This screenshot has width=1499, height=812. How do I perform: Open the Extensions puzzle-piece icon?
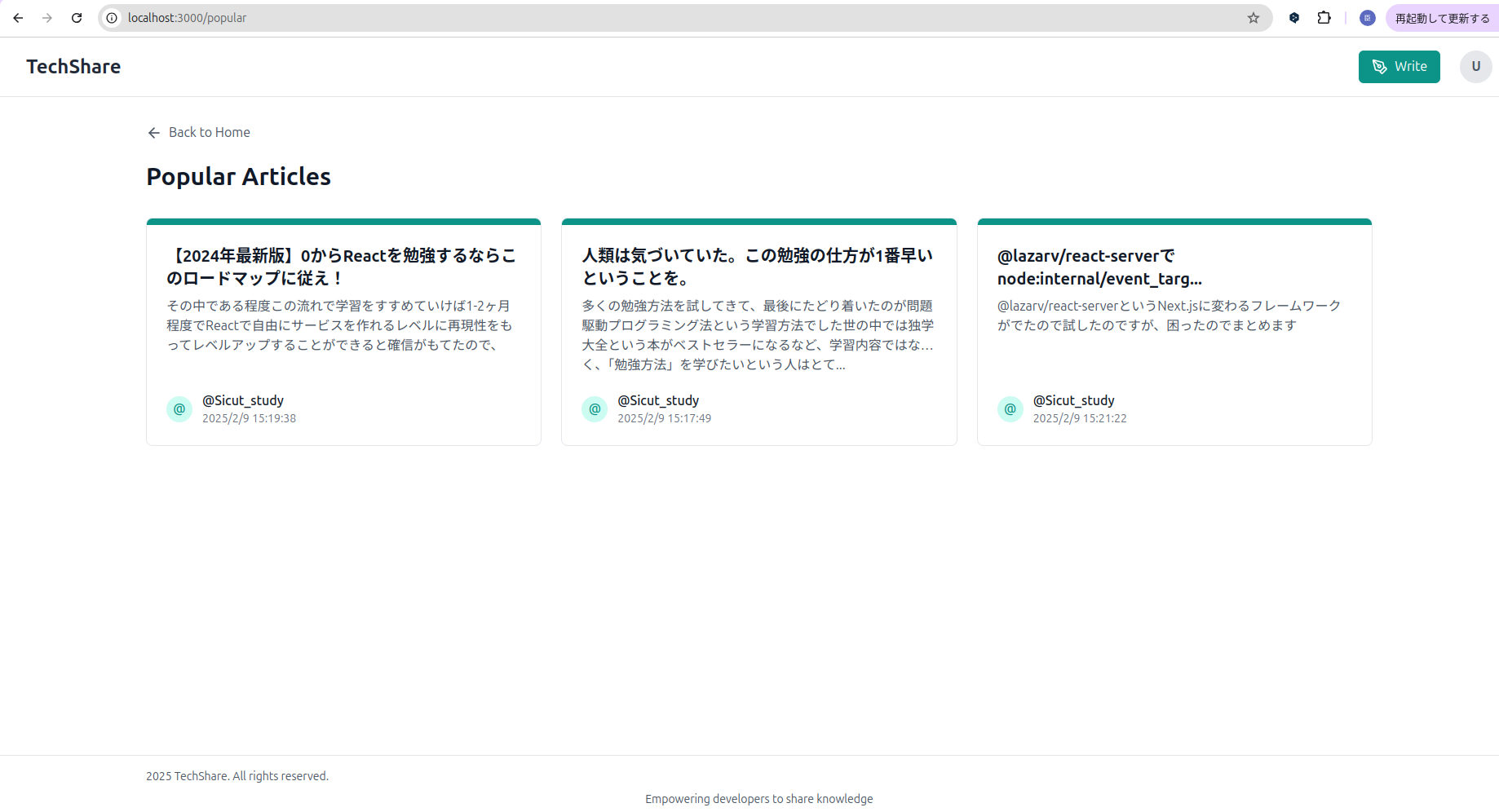pyautogui.click(x=1324, y=18)
